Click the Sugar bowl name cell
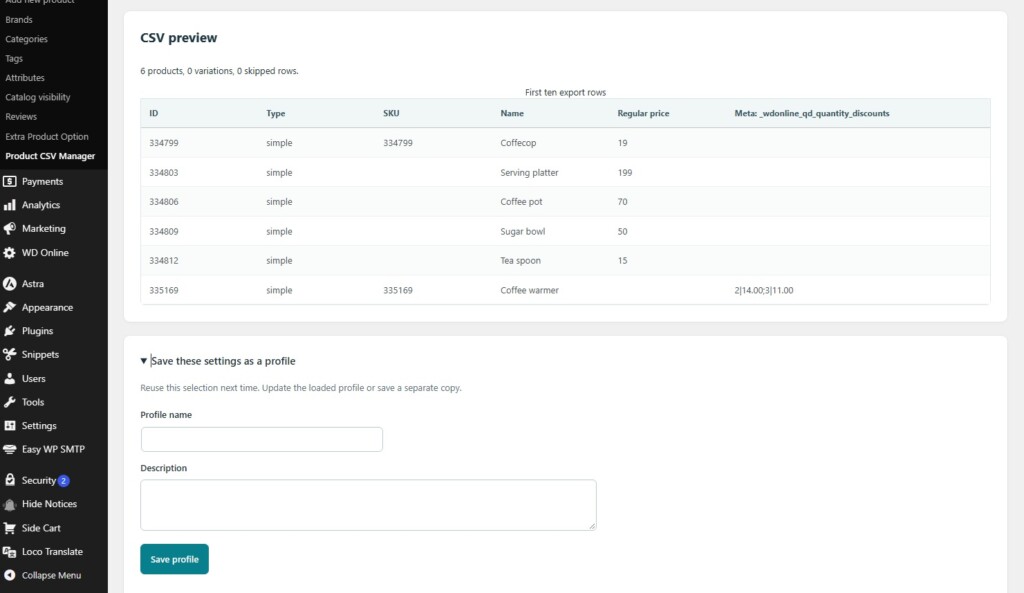Image resolution: width=1024 pixels, height=593 pixels. point(522,232)
